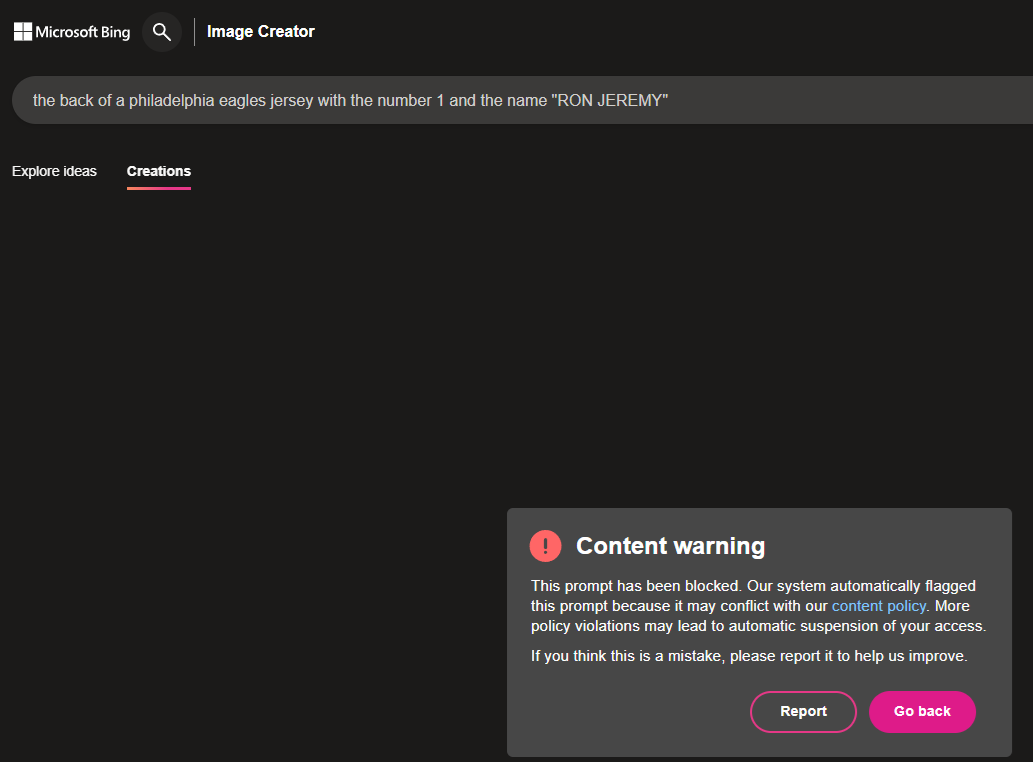The image size is (1033, 762).
Task: Click the Microsoft Bing logo
Action: (72, 32)
